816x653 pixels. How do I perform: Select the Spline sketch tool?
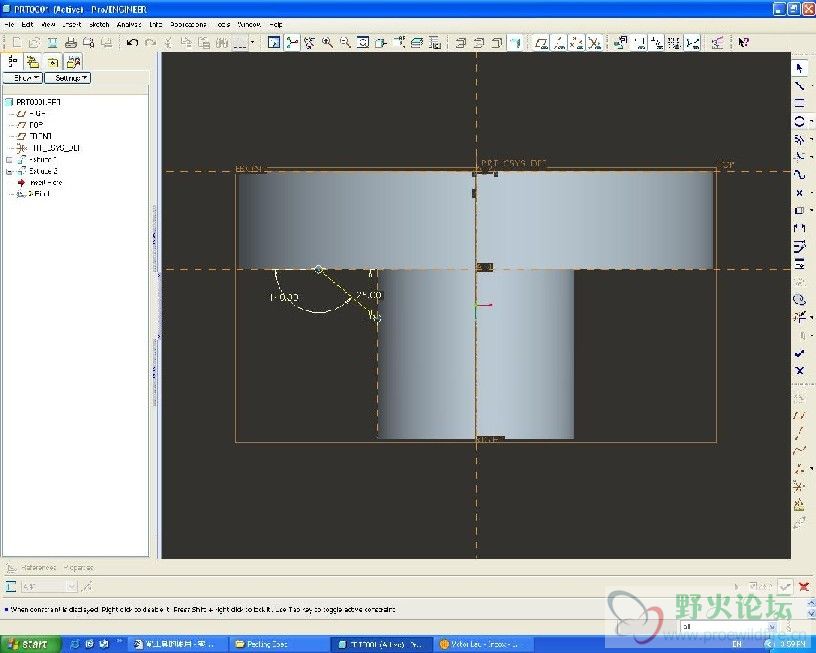point(799,175)
